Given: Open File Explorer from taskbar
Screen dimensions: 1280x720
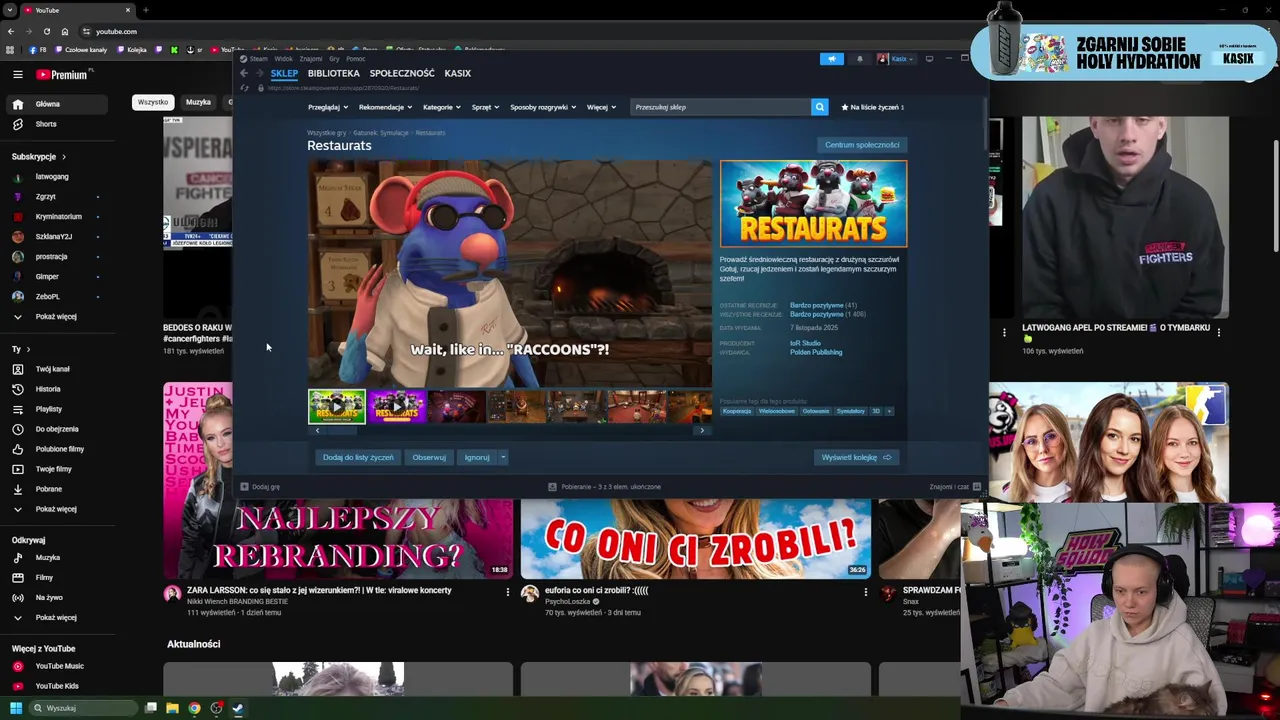Looking at the screenshot, I should [x=172, y=708].
